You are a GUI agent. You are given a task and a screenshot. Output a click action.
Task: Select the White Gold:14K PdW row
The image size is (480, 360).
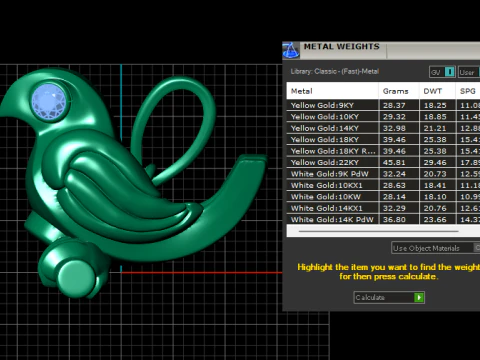[383, 219]
